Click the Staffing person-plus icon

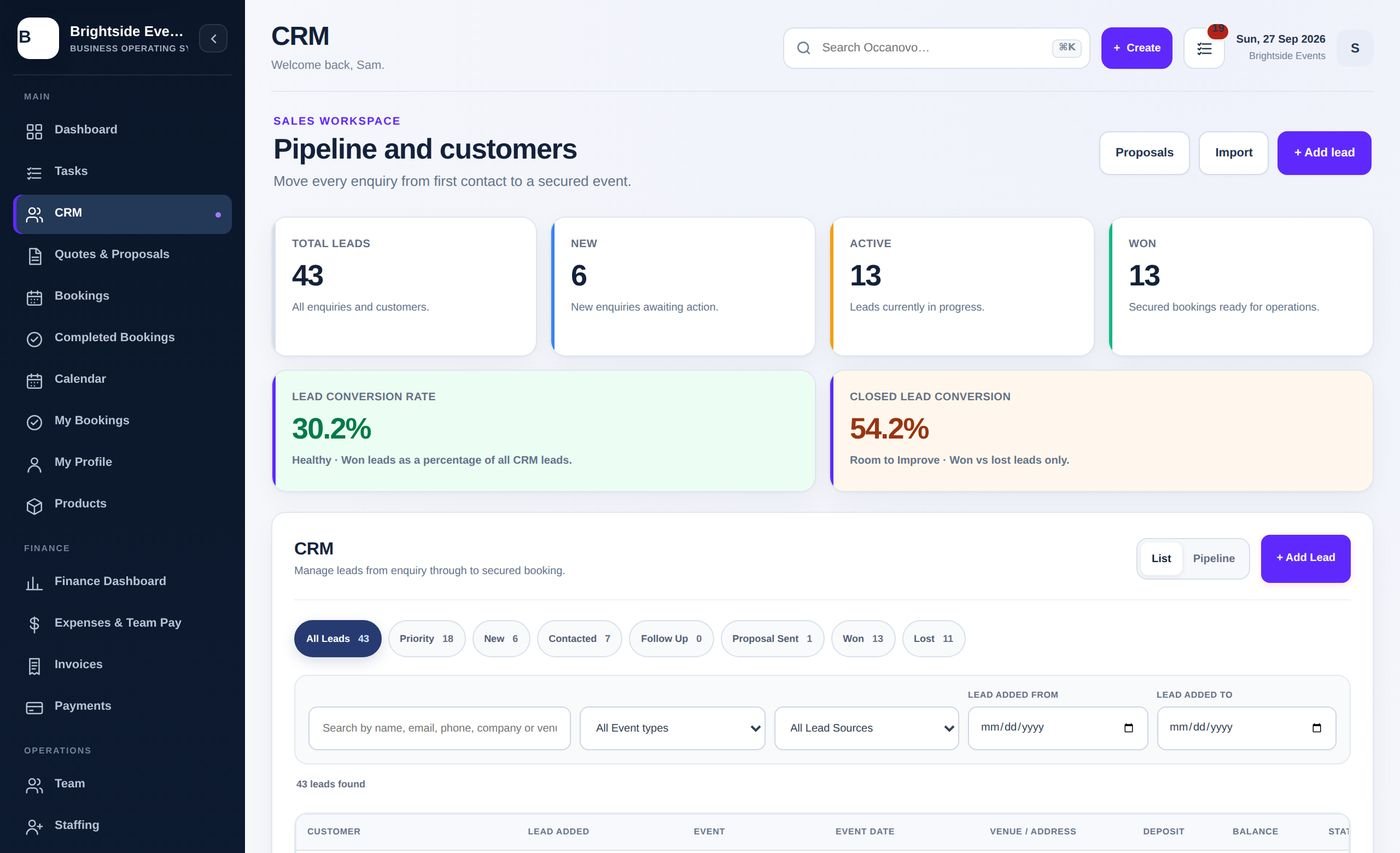click(x=34, y=826)
